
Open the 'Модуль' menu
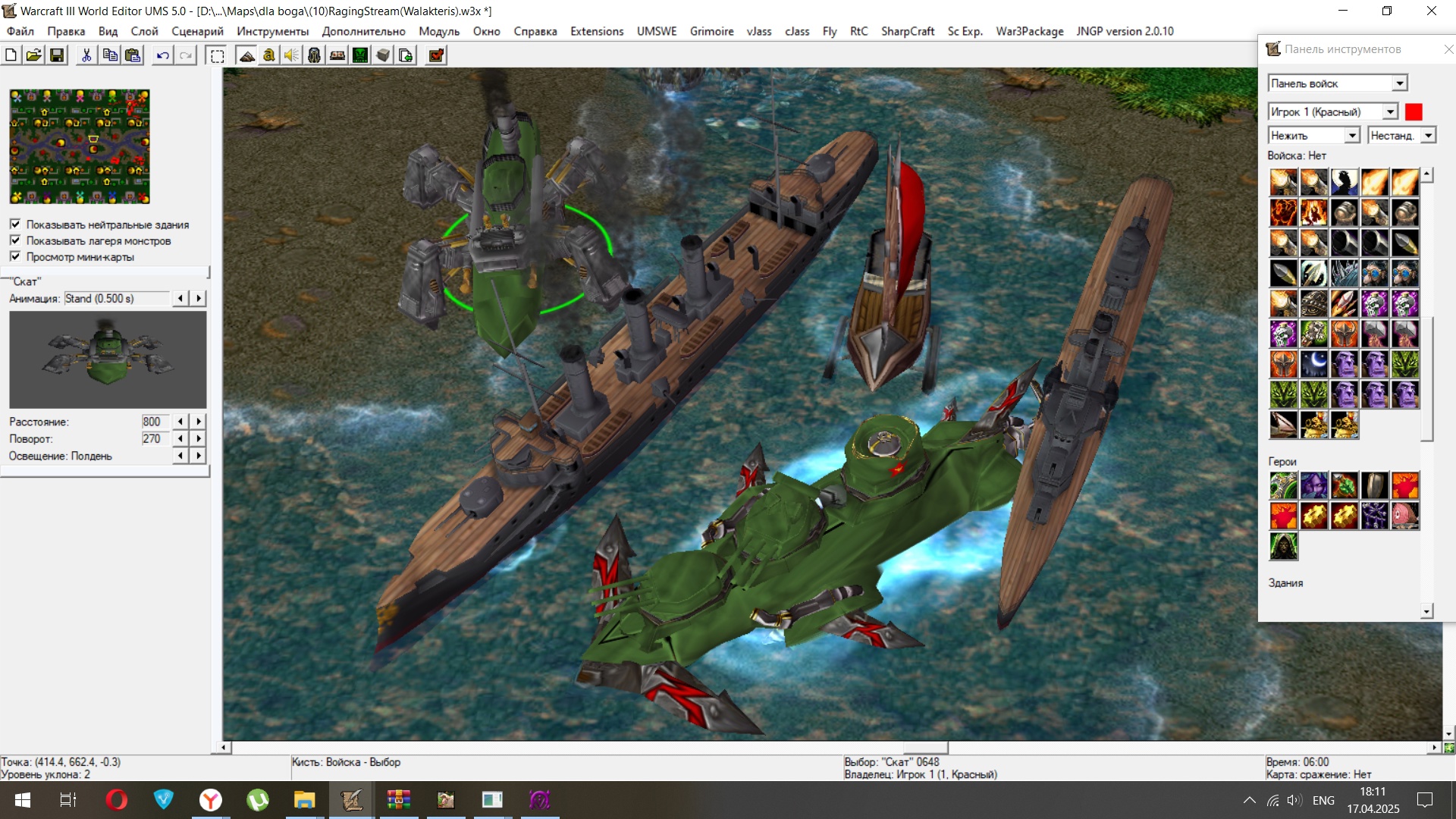[x=438, y=31]
